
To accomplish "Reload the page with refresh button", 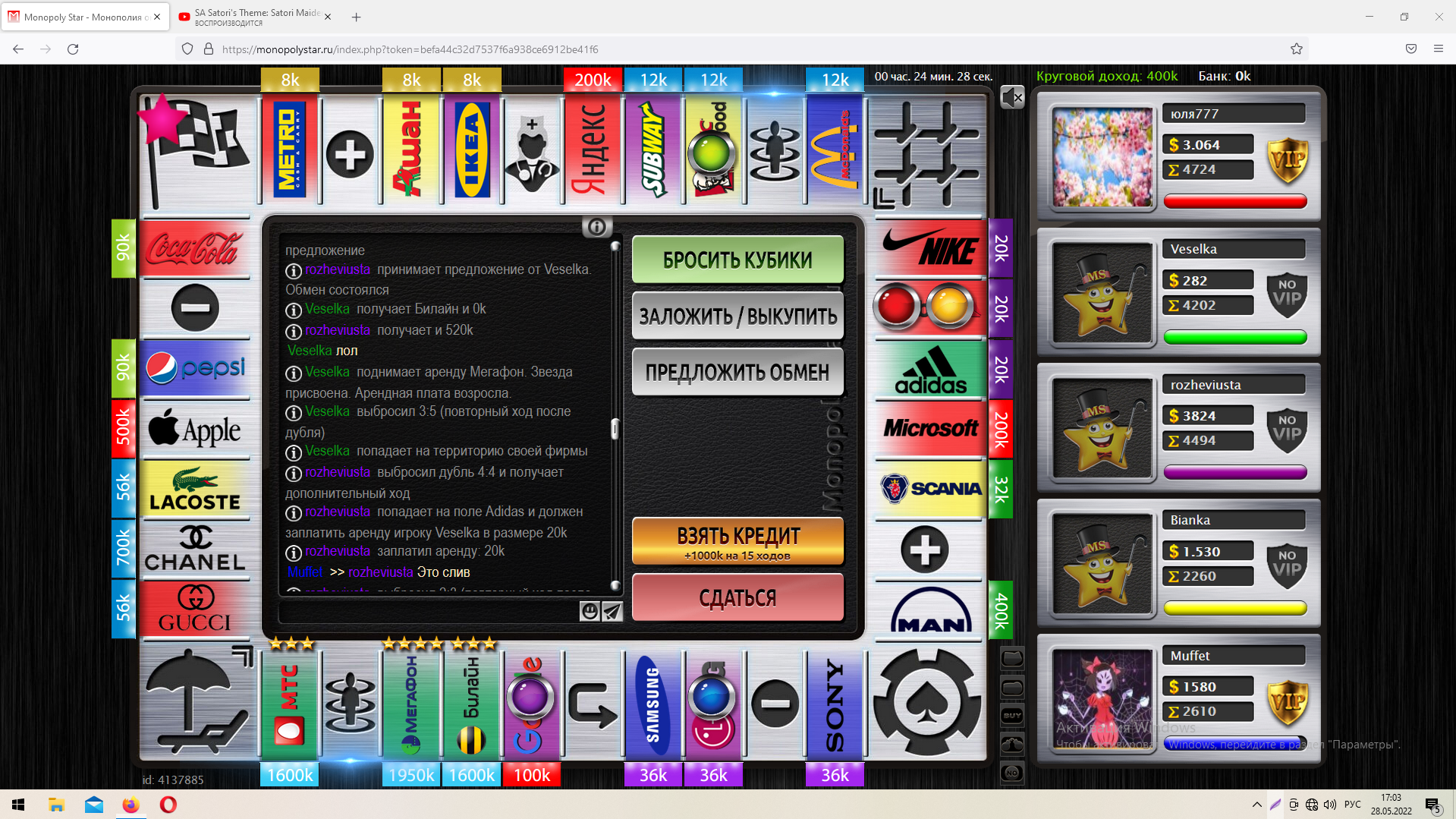I will pos(73,49).
